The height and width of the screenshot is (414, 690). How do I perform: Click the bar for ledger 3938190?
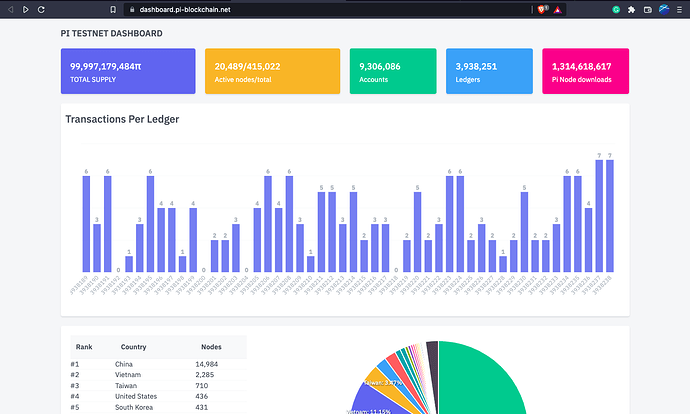coord(97,248)
